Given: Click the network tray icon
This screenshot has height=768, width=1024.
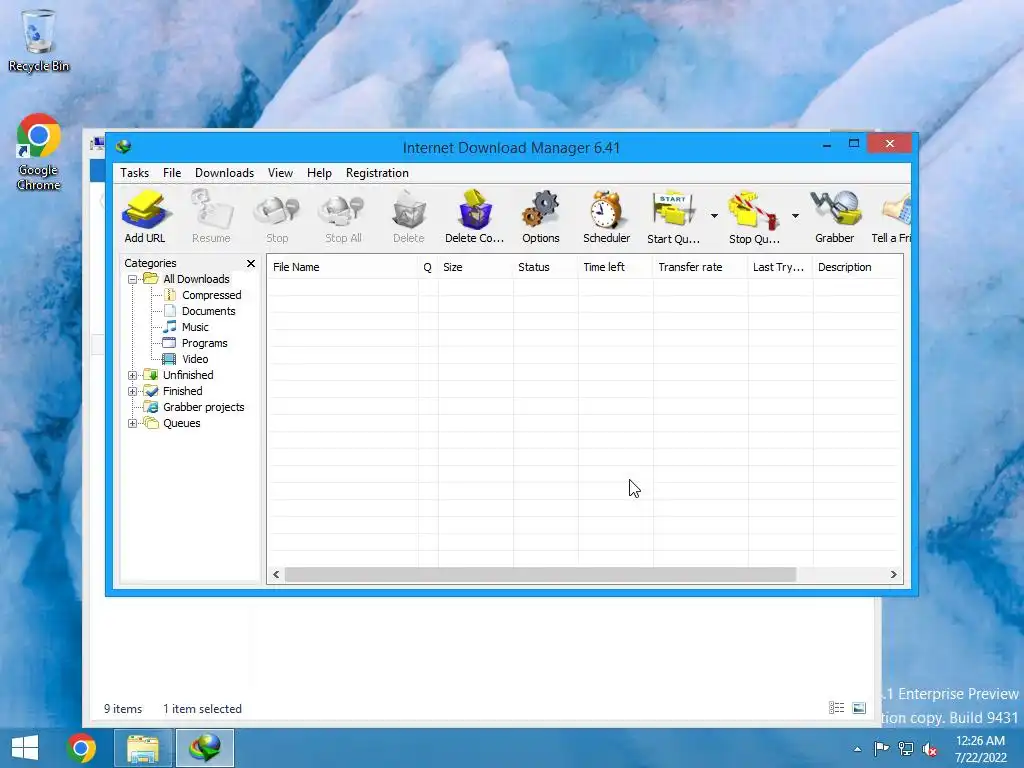Looking at the screenshot, I should coord(906,748).
